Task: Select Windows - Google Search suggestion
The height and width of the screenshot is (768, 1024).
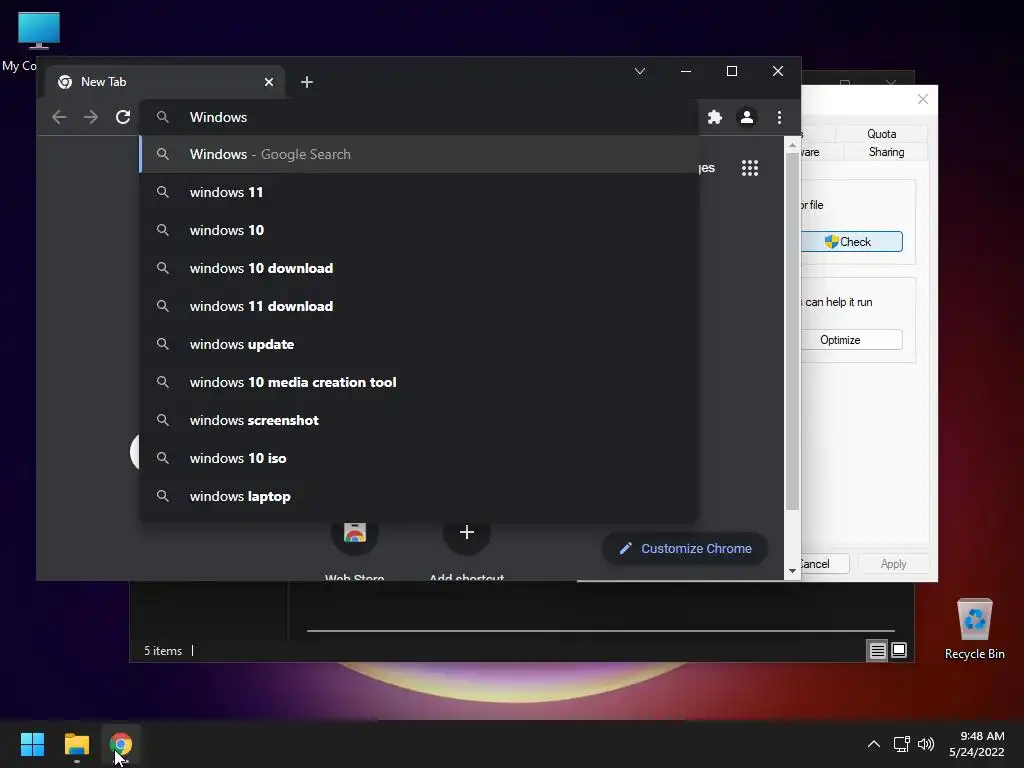Action: [x=419, y=154]
